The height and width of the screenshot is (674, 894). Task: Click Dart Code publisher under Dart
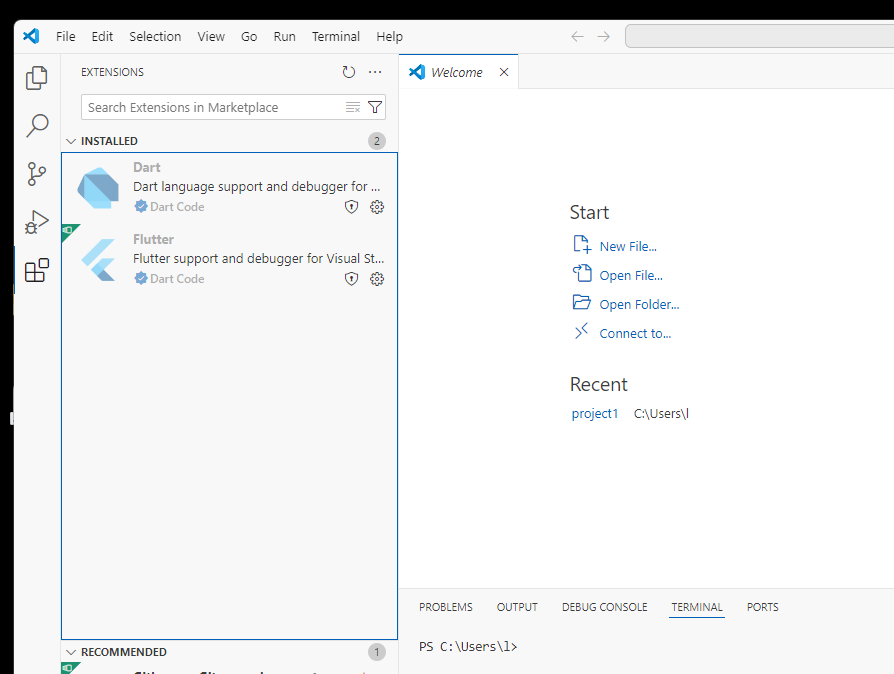[177, 206]
